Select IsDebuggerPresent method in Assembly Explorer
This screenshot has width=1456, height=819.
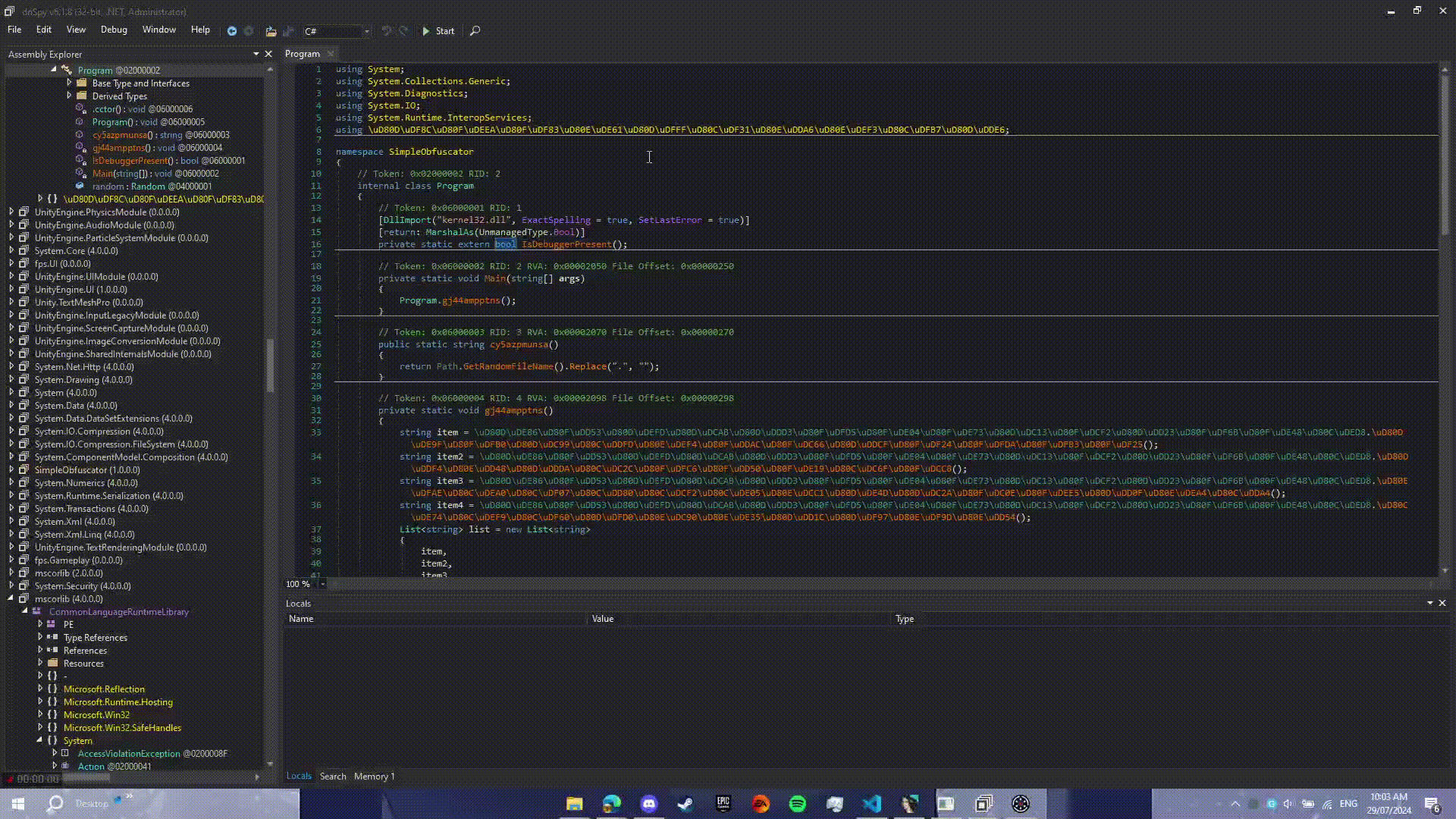coord(130,161)
